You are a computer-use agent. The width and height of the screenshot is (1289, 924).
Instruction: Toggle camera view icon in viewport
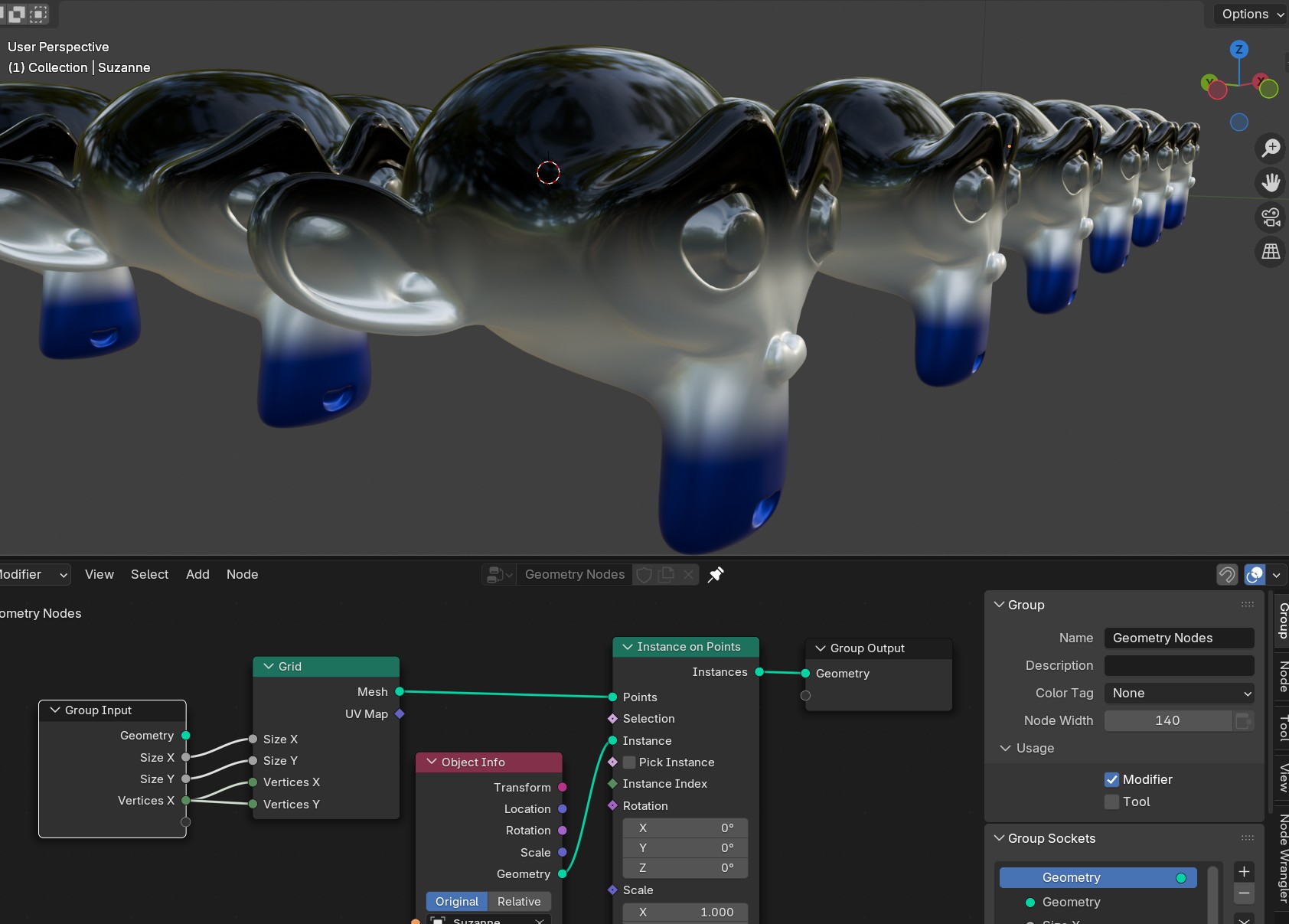click(x=1271, y=217)
